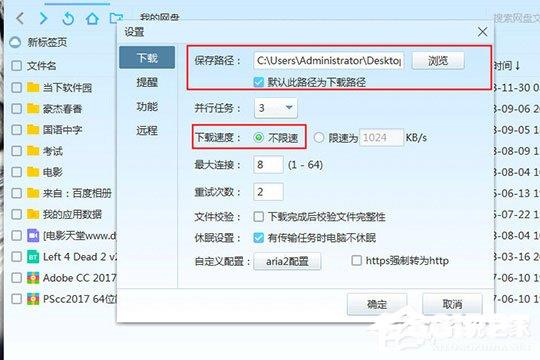This screenshot has width=540, height=360.
Task: Toggle 默认此路径为下载路径 checkbox
Action: click(x=258, y=82)
